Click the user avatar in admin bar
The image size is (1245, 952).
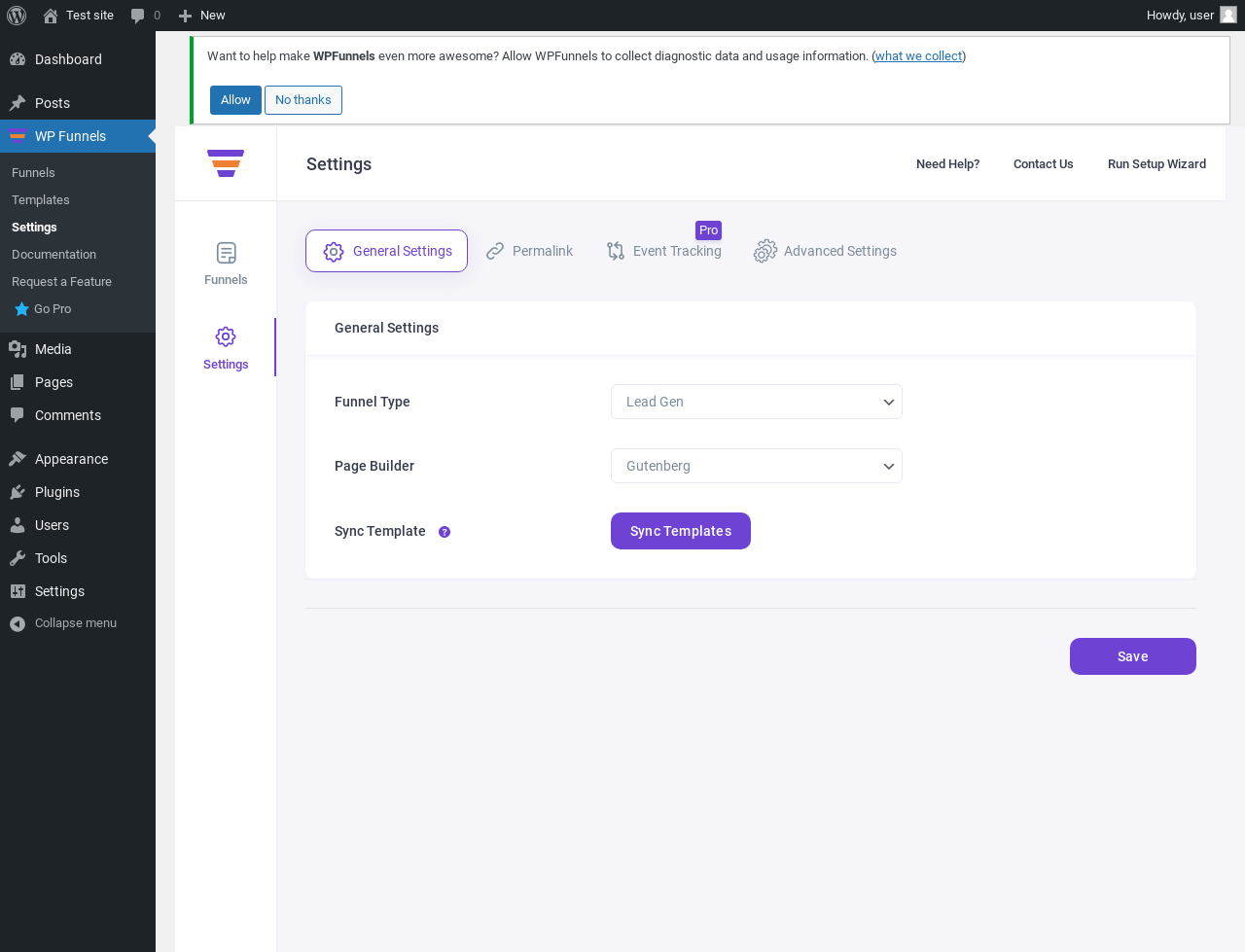(1228, 15)
